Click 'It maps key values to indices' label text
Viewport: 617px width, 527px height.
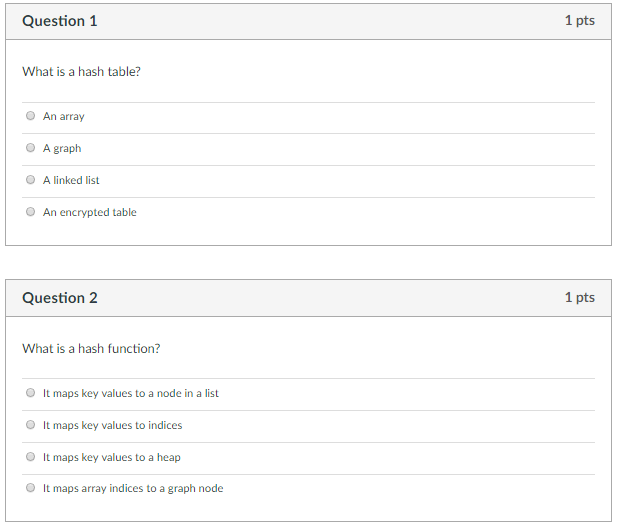click(x=113, y=425)
